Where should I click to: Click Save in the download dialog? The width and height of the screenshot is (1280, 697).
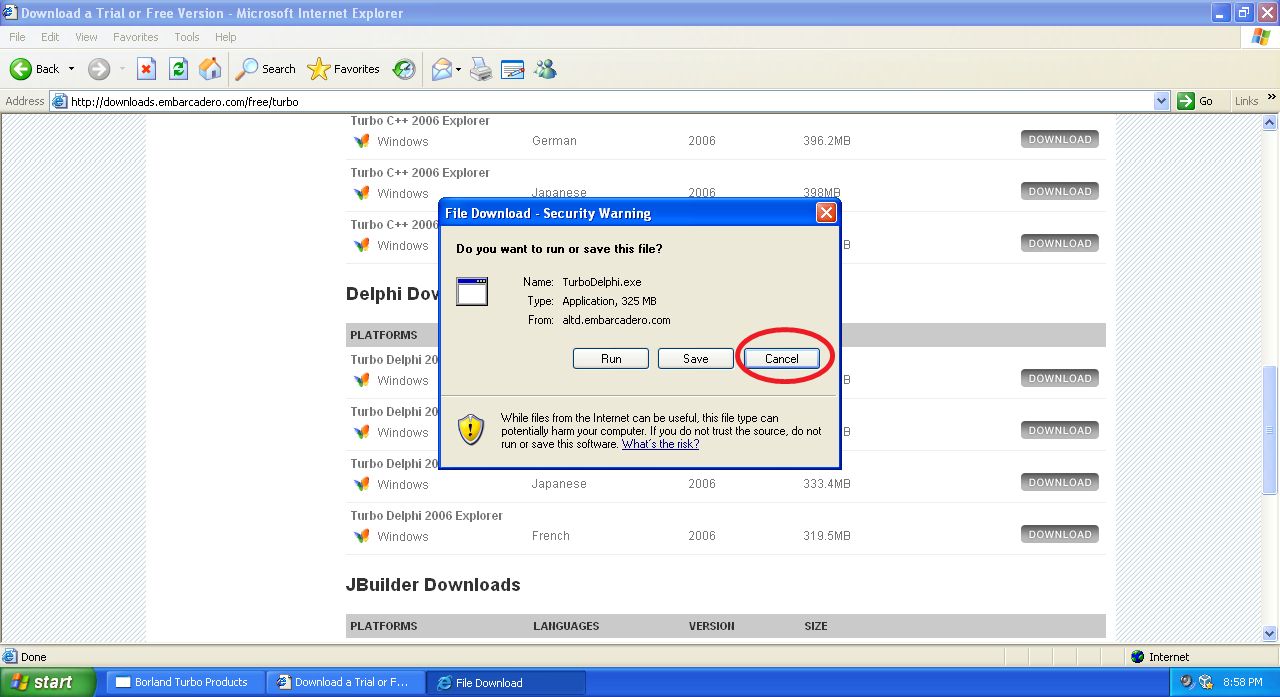coord(696,358)
